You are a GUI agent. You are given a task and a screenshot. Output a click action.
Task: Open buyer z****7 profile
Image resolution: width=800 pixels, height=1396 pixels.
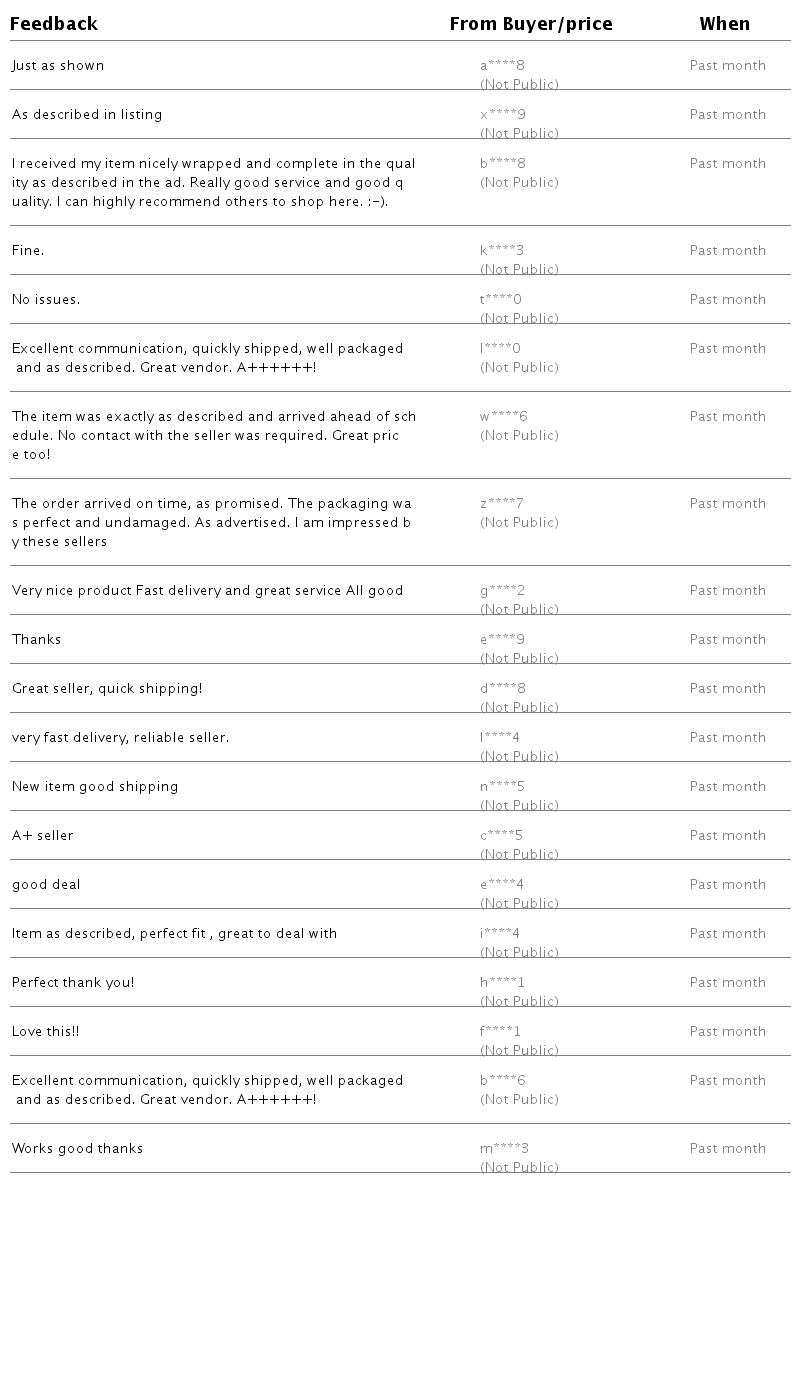pos(502,504)
